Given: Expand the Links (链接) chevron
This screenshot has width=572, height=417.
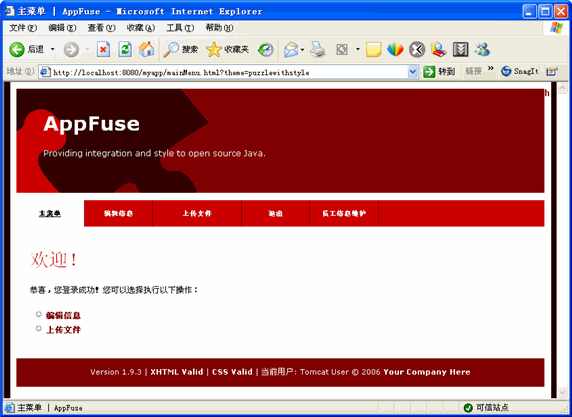Looking at the screenshot, I should [491, 68].
